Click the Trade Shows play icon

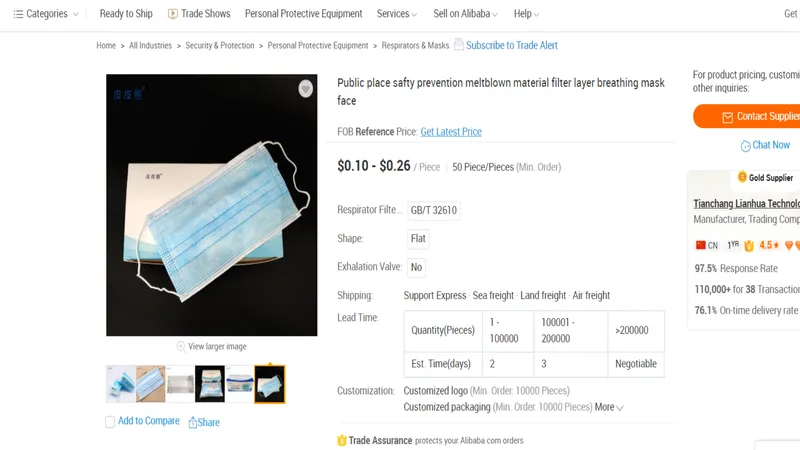click(173, 14)
